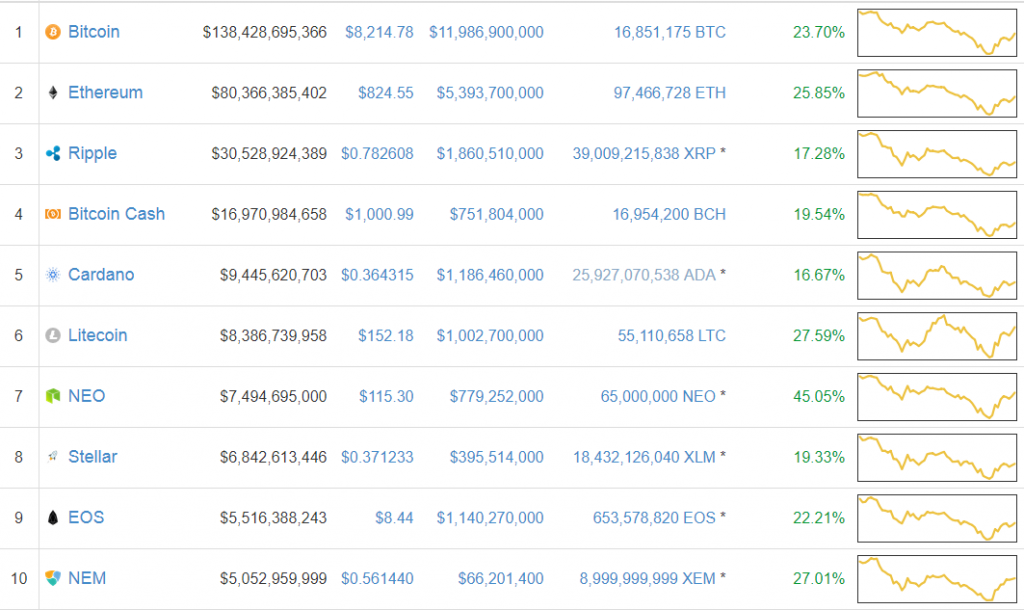Screen dimensions: 1024x610
Task: Click supply 653,578,820 EOS
Action: click(654, 518)
